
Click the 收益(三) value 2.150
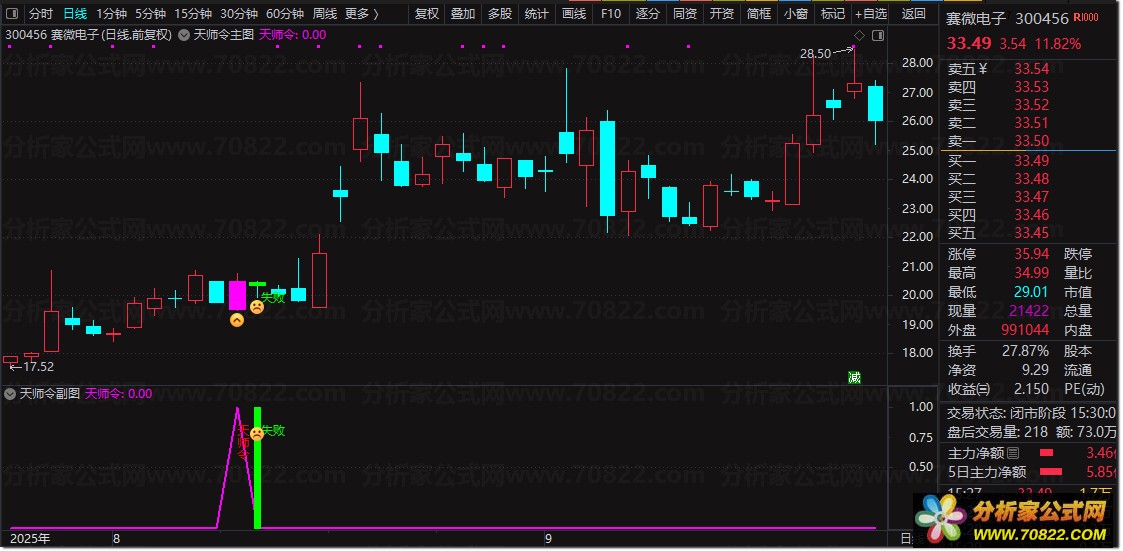pyautogui.click(x=1030, y=389)
